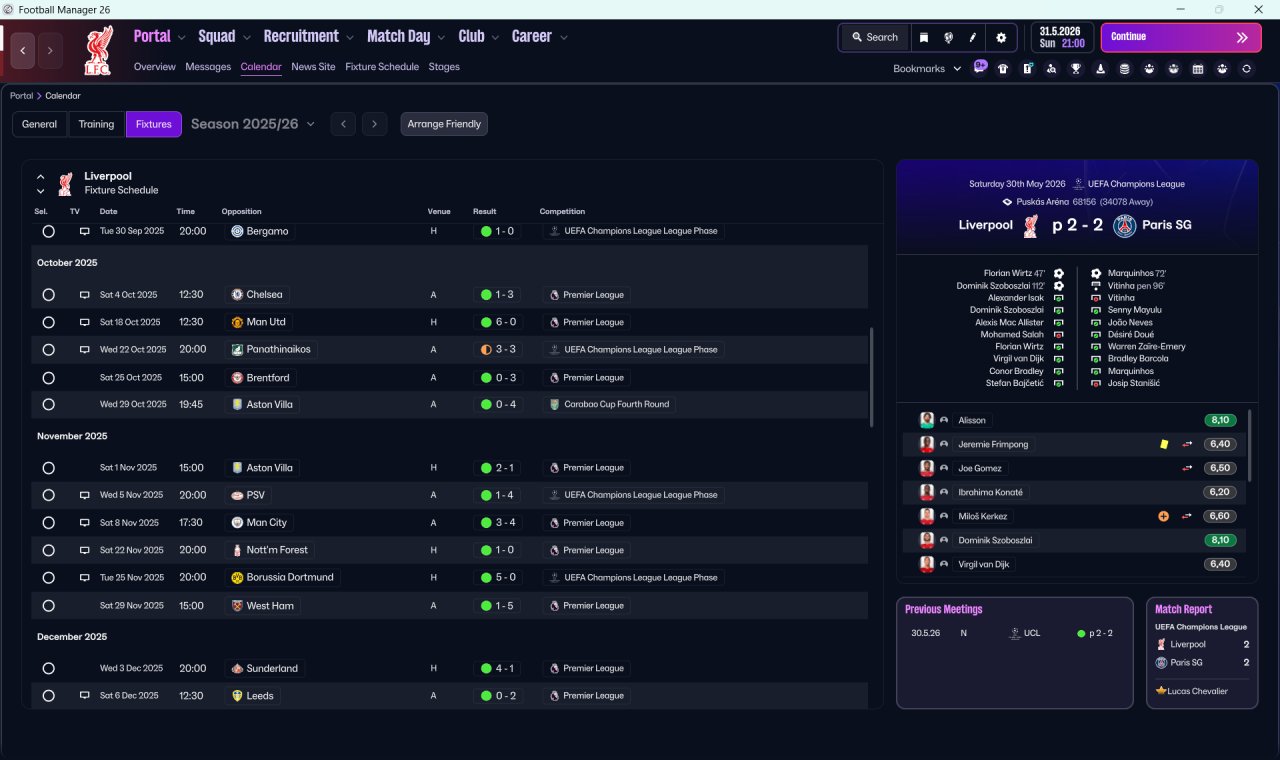Viewport: 1280px width, 760px height.
Task: Open the bookmark icon beside Search
Action: (924, 37)
